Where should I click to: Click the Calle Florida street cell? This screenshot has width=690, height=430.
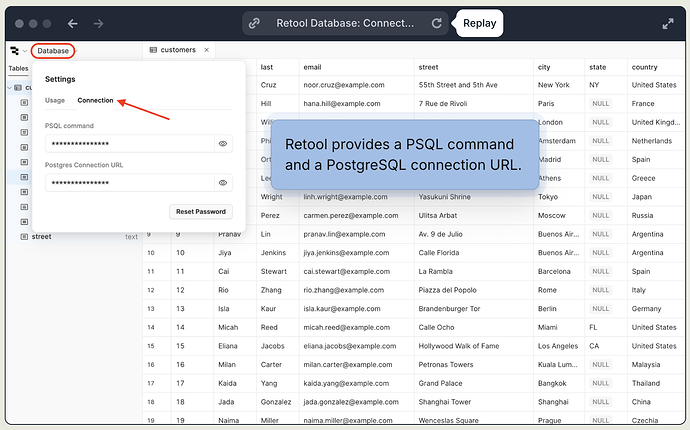(x=473, y=253)
